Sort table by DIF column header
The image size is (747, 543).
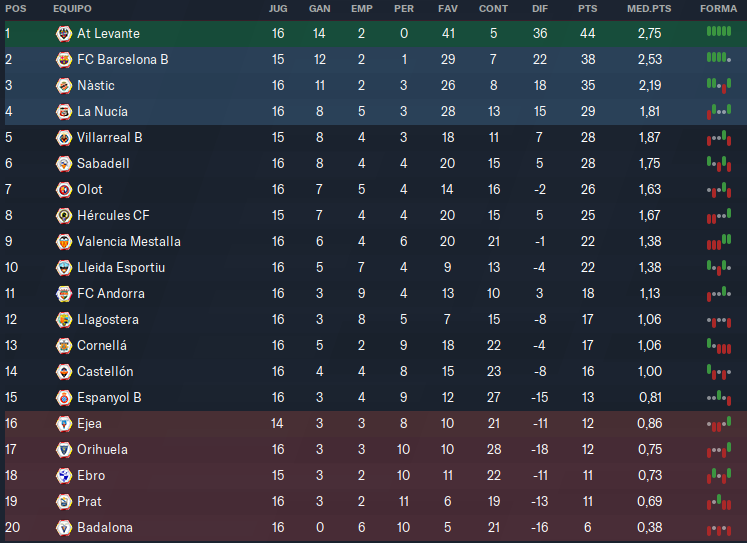[540, 9]
